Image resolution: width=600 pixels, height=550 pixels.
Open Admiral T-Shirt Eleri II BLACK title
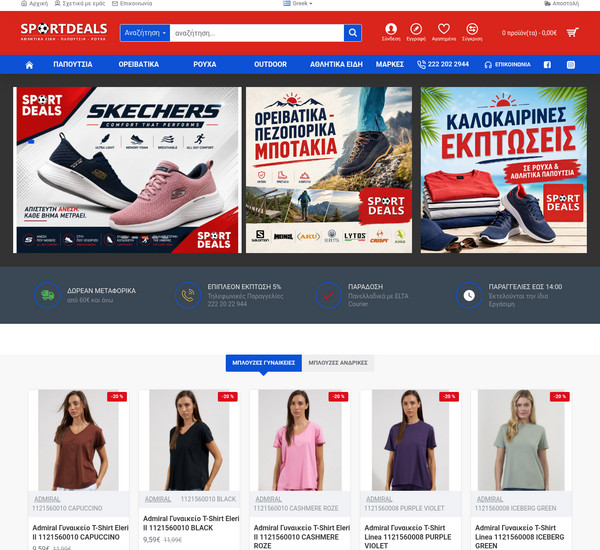pyautogui.click(x=191, y=523)
